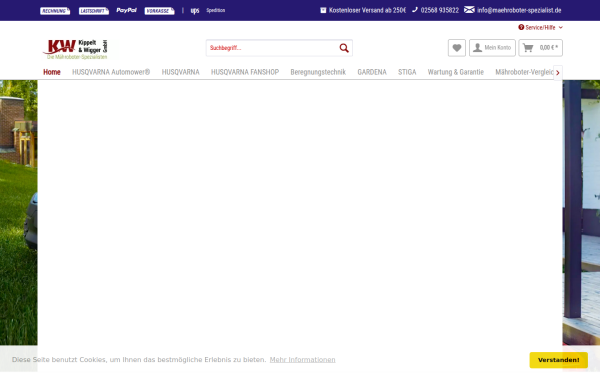Click the Rechnung payment badge

click(x=55, y=11)
